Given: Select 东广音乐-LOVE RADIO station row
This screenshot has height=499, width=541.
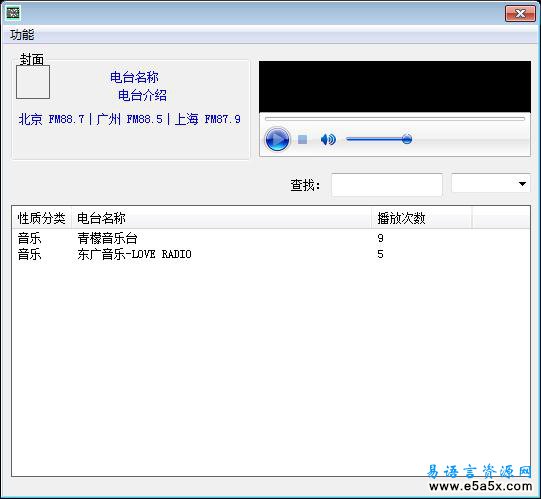Looking at the screenshot, I should click(x=271, y=254).
